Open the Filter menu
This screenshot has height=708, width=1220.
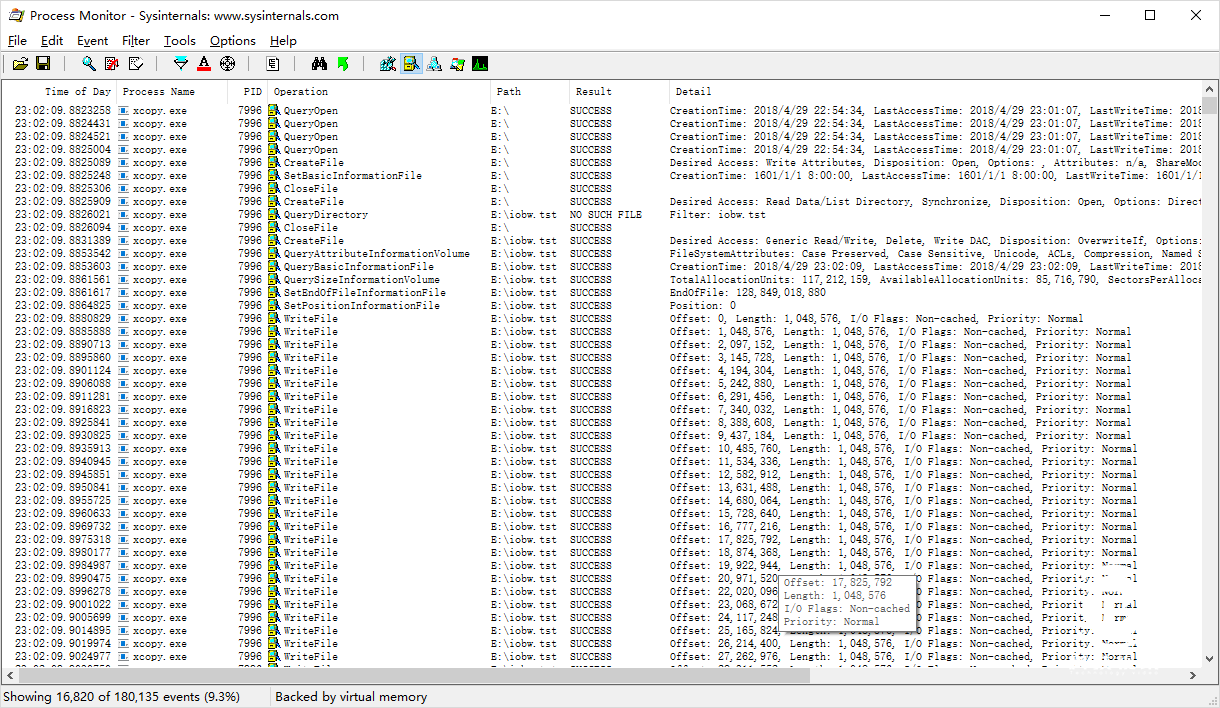(136, 41)
